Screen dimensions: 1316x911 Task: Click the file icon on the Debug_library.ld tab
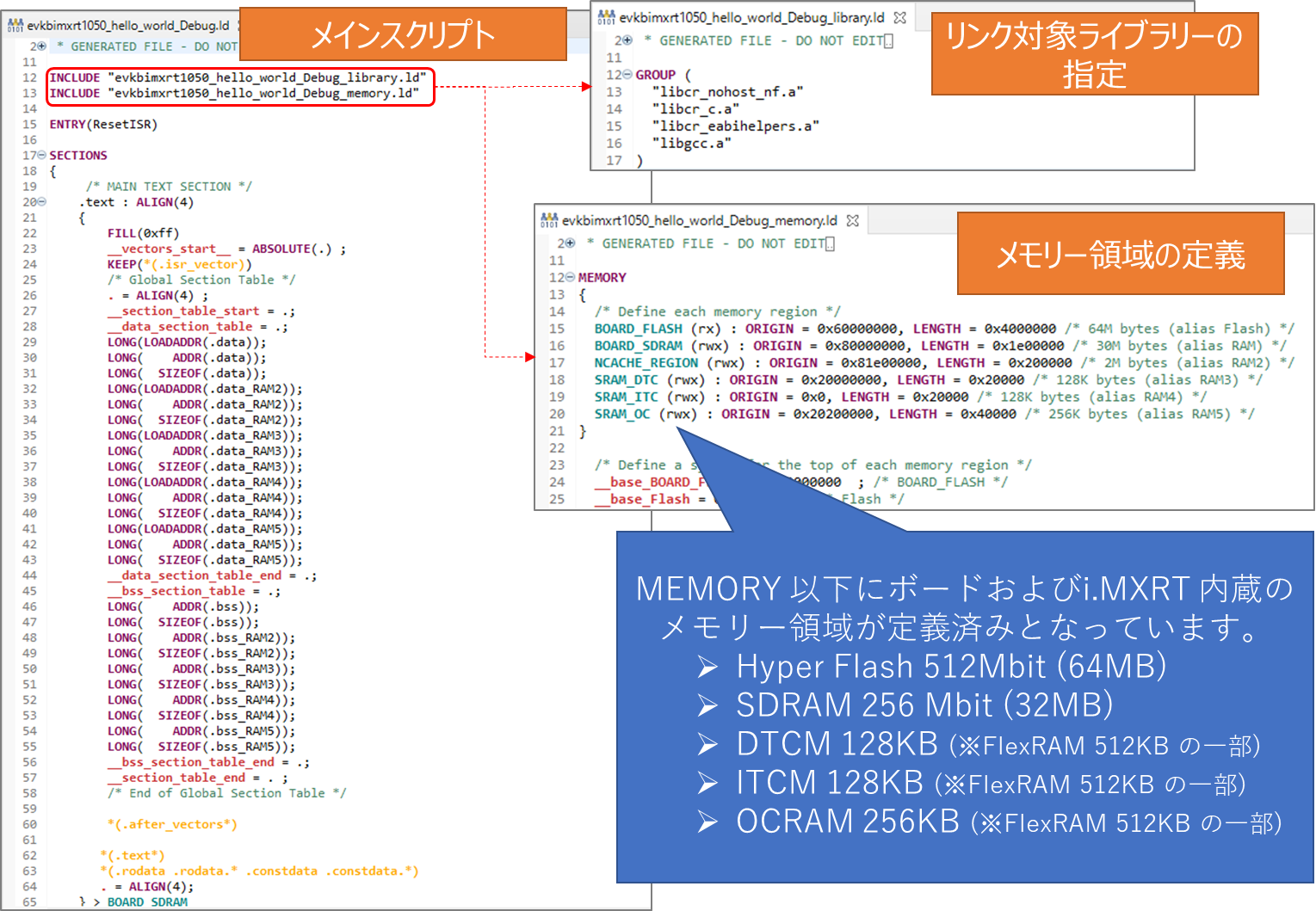click(607, 17)
